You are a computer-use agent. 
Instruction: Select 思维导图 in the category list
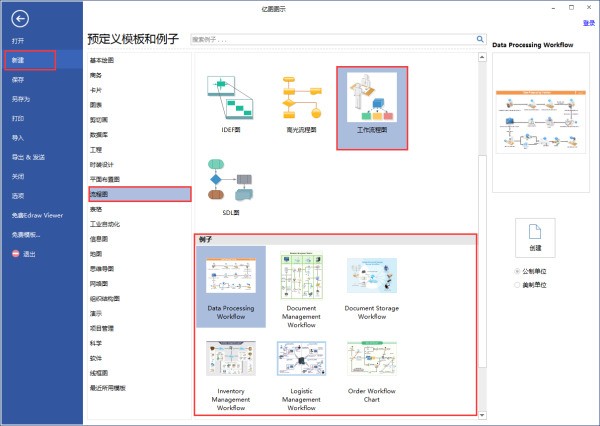click(104, 268)
